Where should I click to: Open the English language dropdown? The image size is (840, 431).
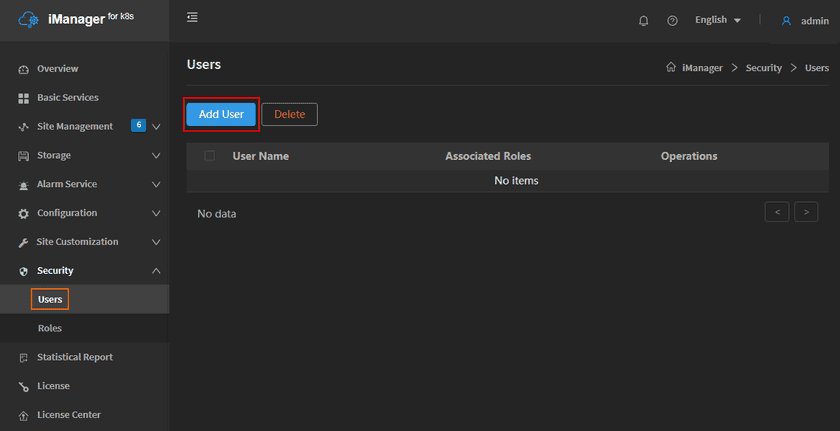click(x=718, y=20)
